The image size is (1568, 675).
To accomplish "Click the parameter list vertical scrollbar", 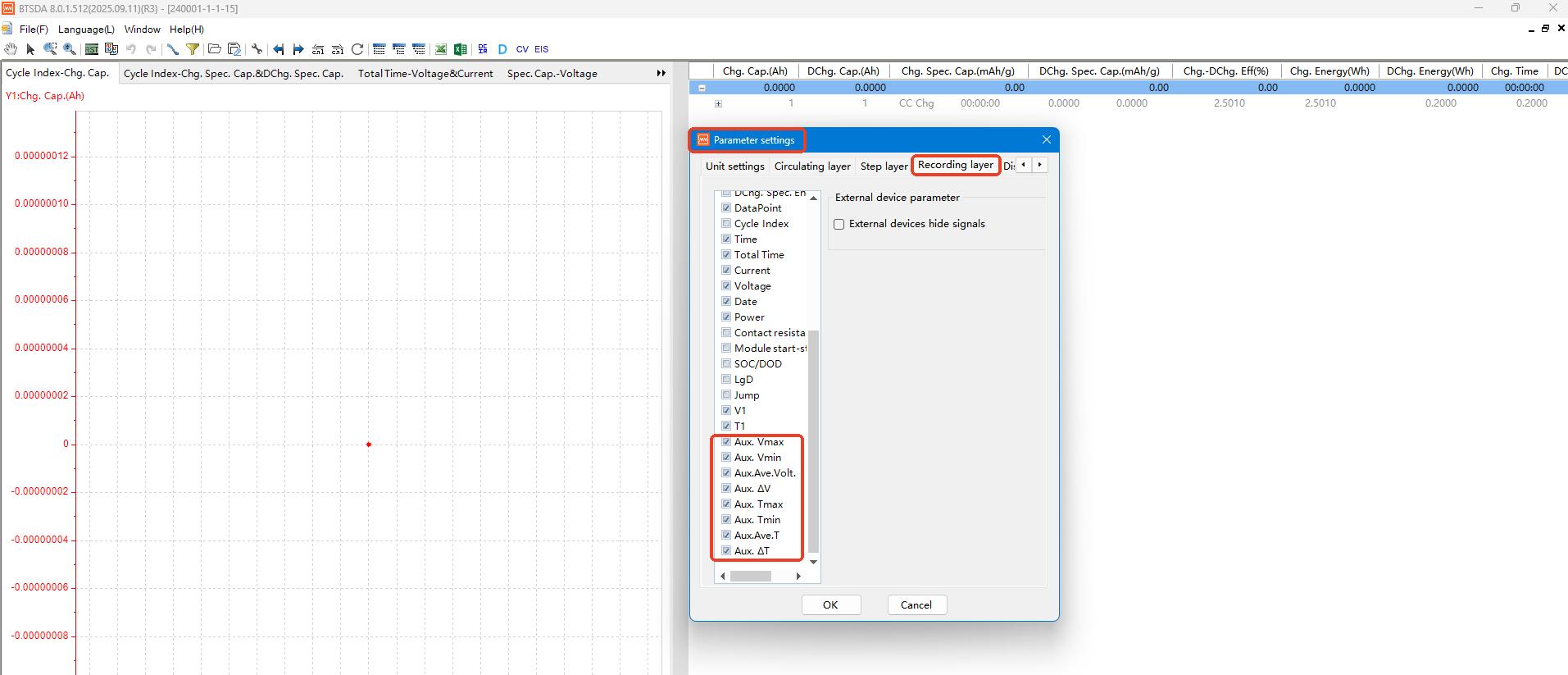I will 813,443.
